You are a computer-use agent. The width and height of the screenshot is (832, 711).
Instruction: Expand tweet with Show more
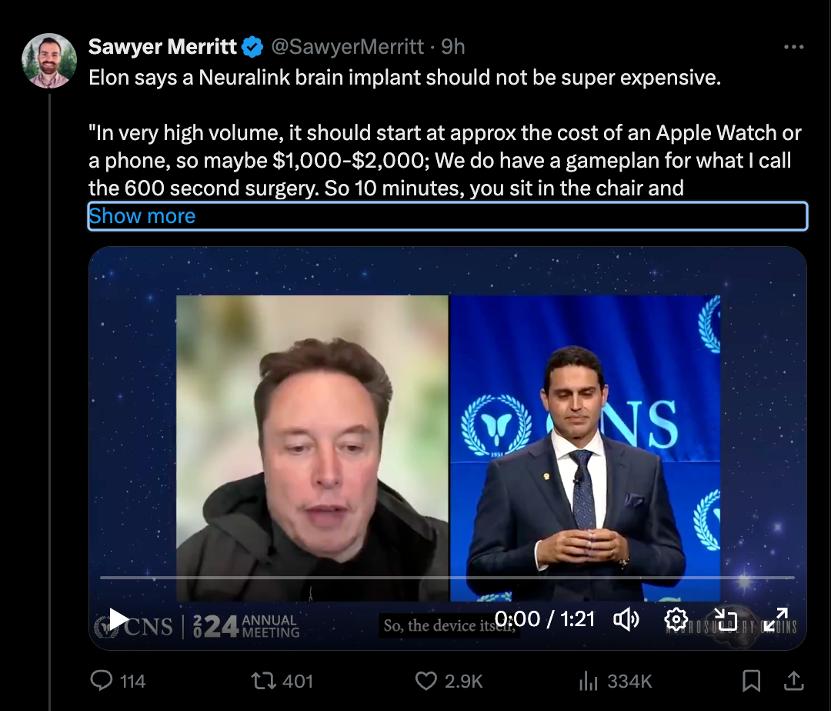pos(142,216)
